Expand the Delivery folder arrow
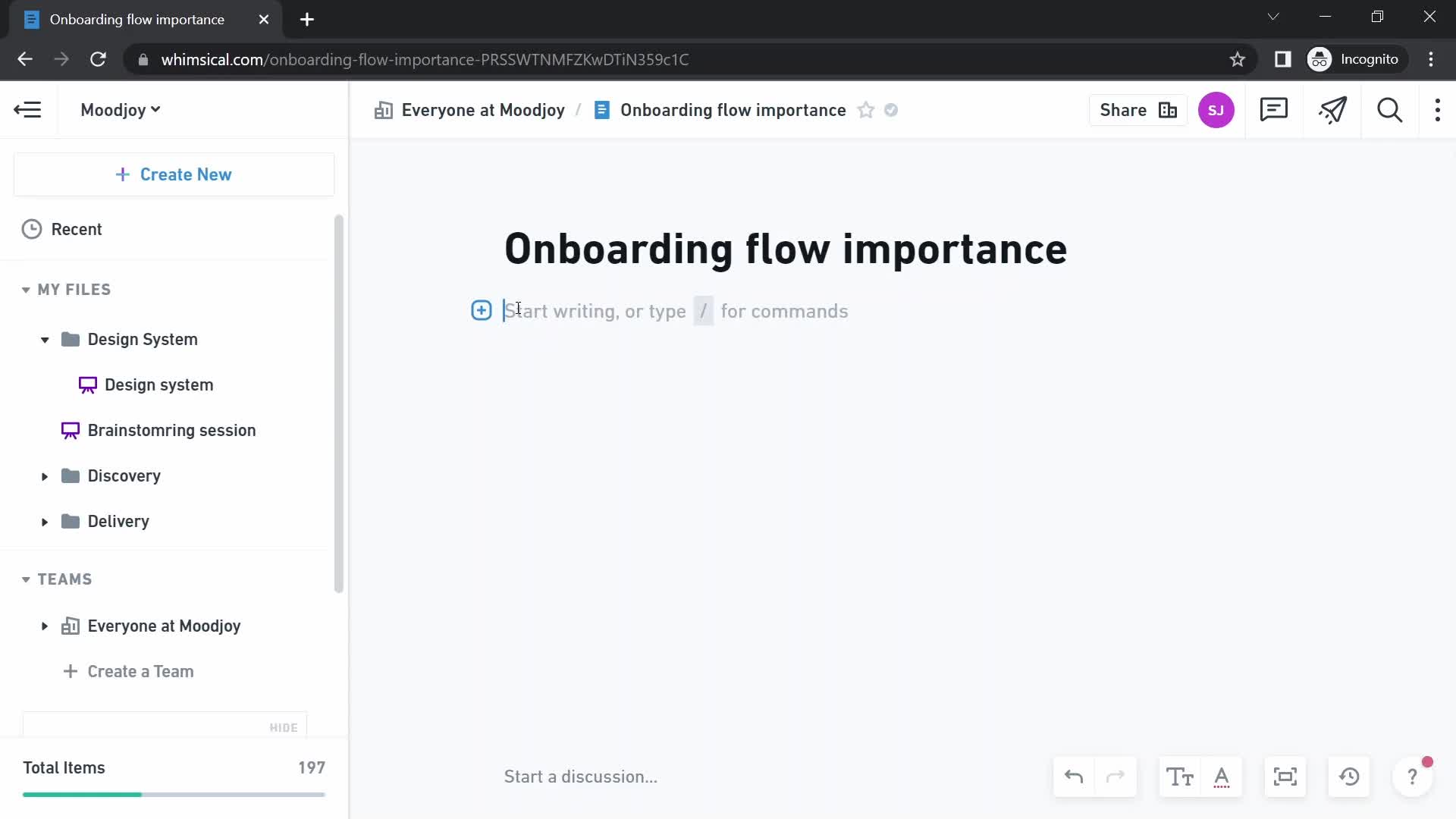Image resolution: width=1456 pixels, height=819 pixels. pyautogui.click(x=45, y=522)
